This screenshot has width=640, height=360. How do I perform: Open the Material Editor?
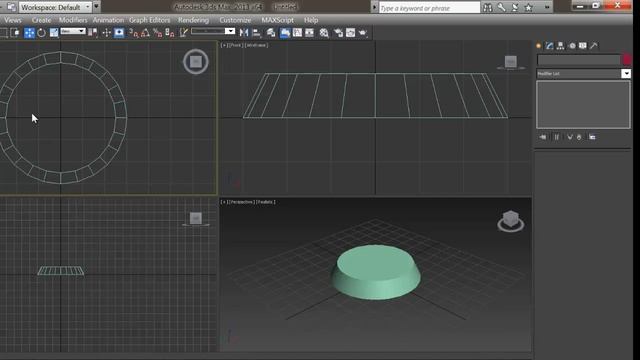pos(324,33)
